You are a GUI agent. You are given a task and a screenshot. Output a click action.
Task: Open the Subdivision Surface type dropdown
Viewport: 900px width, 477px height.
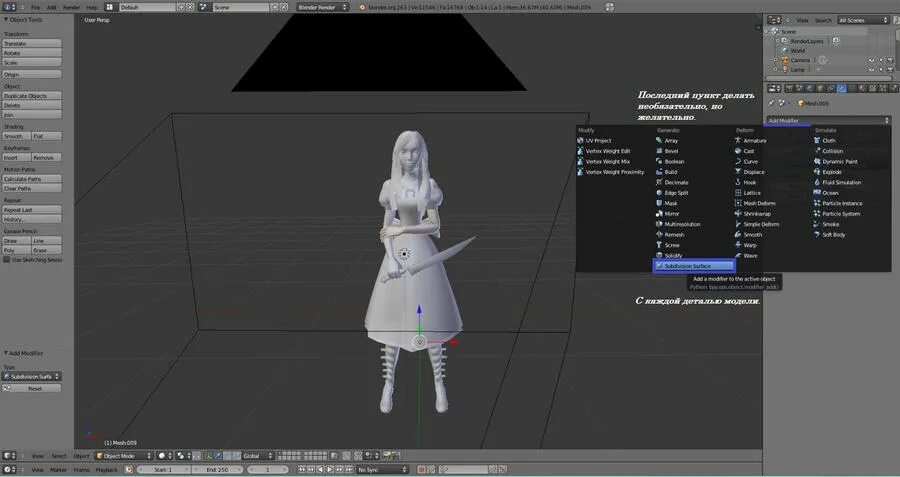coord(32,377)
